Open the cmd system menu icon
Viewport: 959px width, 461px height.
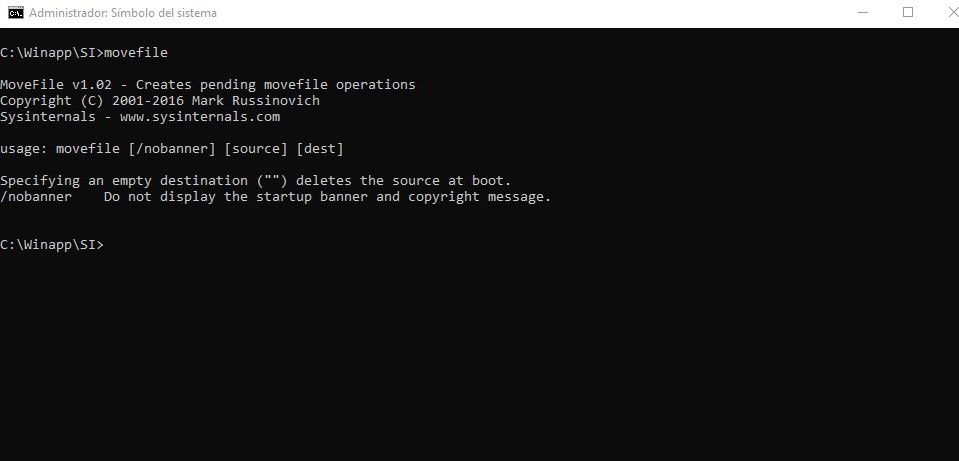[15, 13]
